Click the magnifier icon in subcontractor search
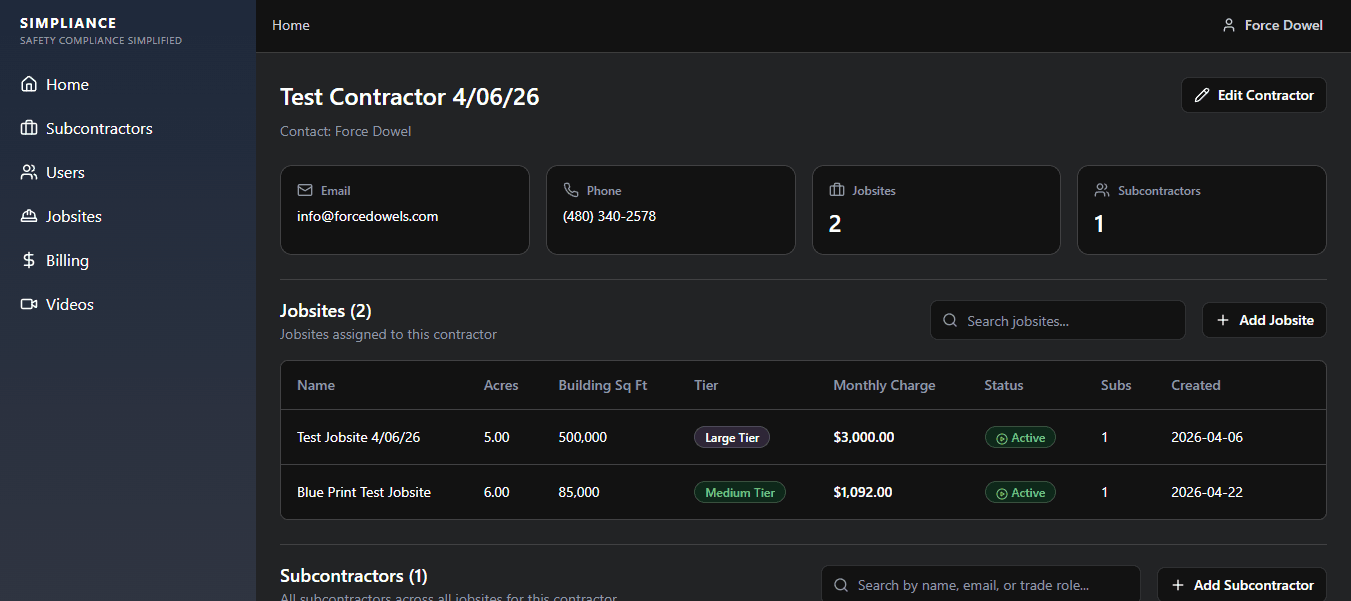 pyautogui.click(x=841, y=585)
